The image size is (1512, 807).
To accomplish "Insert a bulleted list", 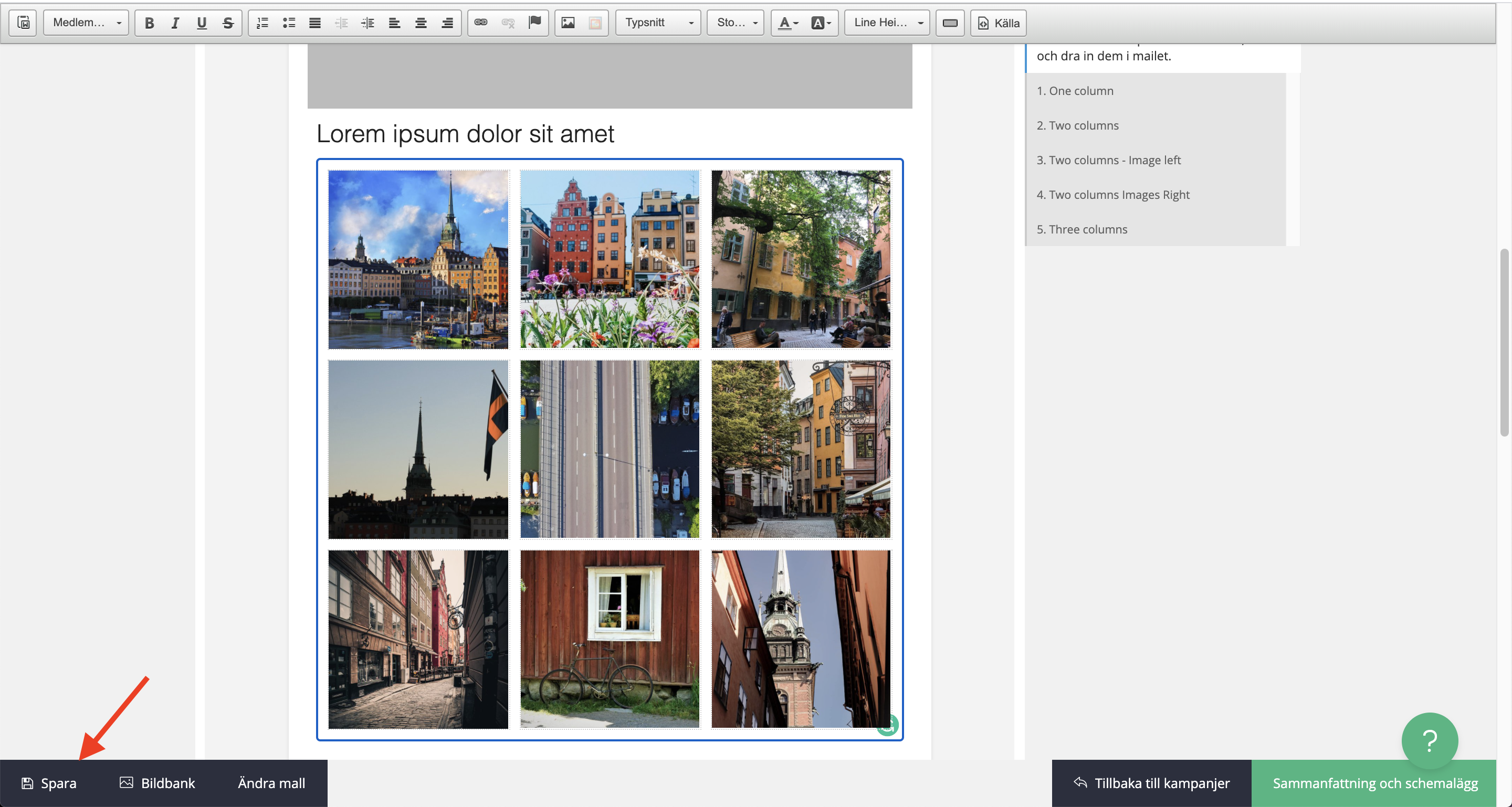I will click(x=289, y=23).
